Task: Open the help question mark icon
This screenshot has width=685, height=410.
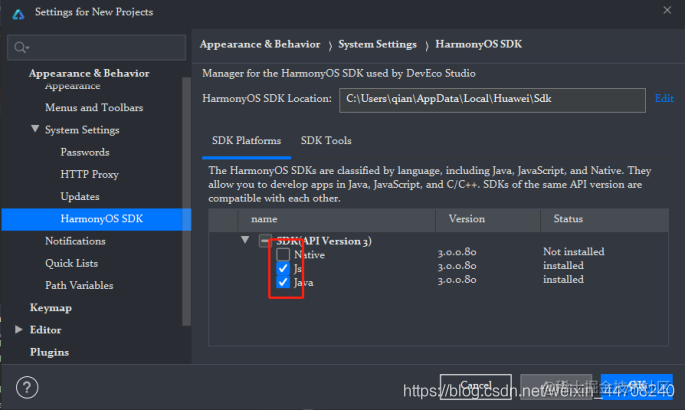Action: [x=27, y=387]
